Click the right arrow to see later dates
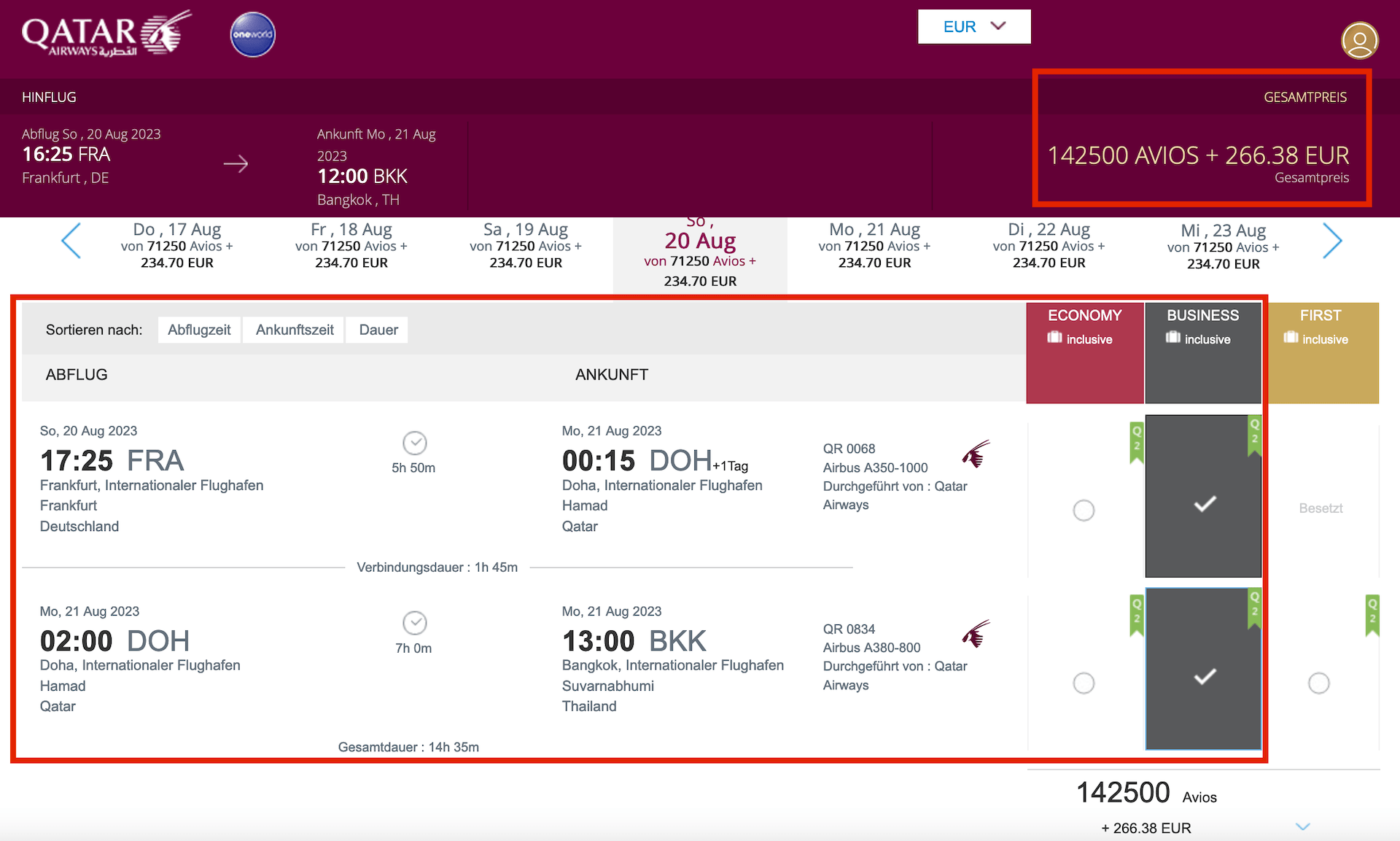This screenshot has width=1400, height=841. [x=1333, y=241]
